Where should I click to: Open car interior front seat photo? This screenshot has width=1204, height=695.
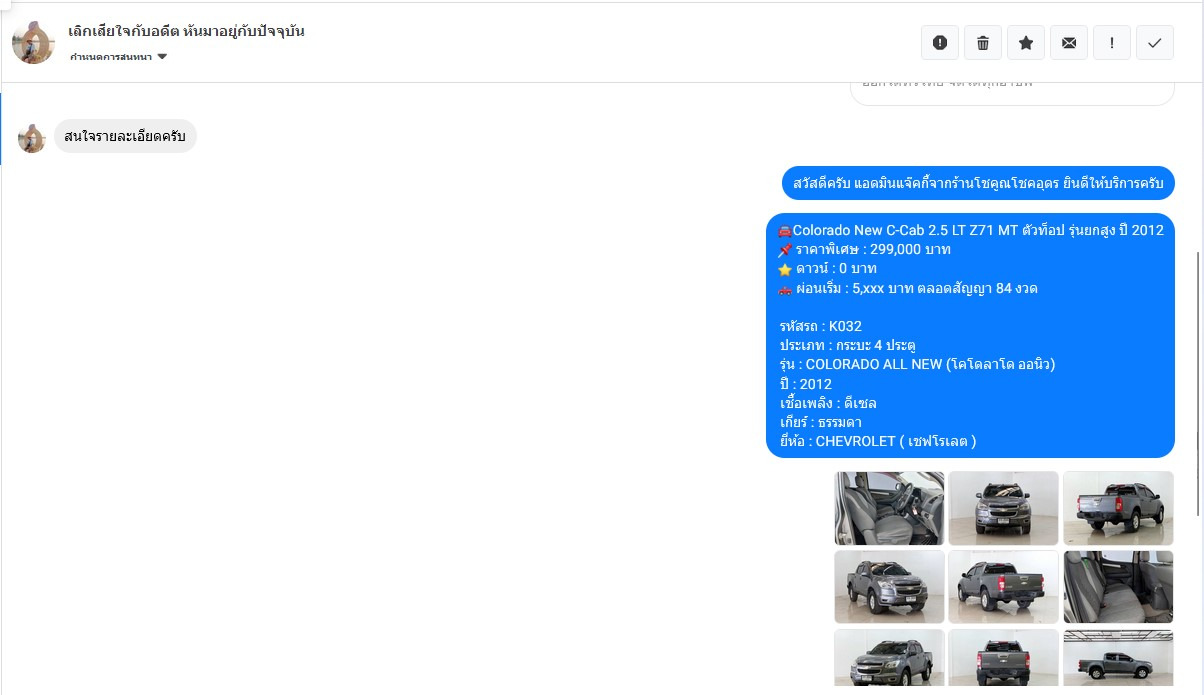point(889,508)
